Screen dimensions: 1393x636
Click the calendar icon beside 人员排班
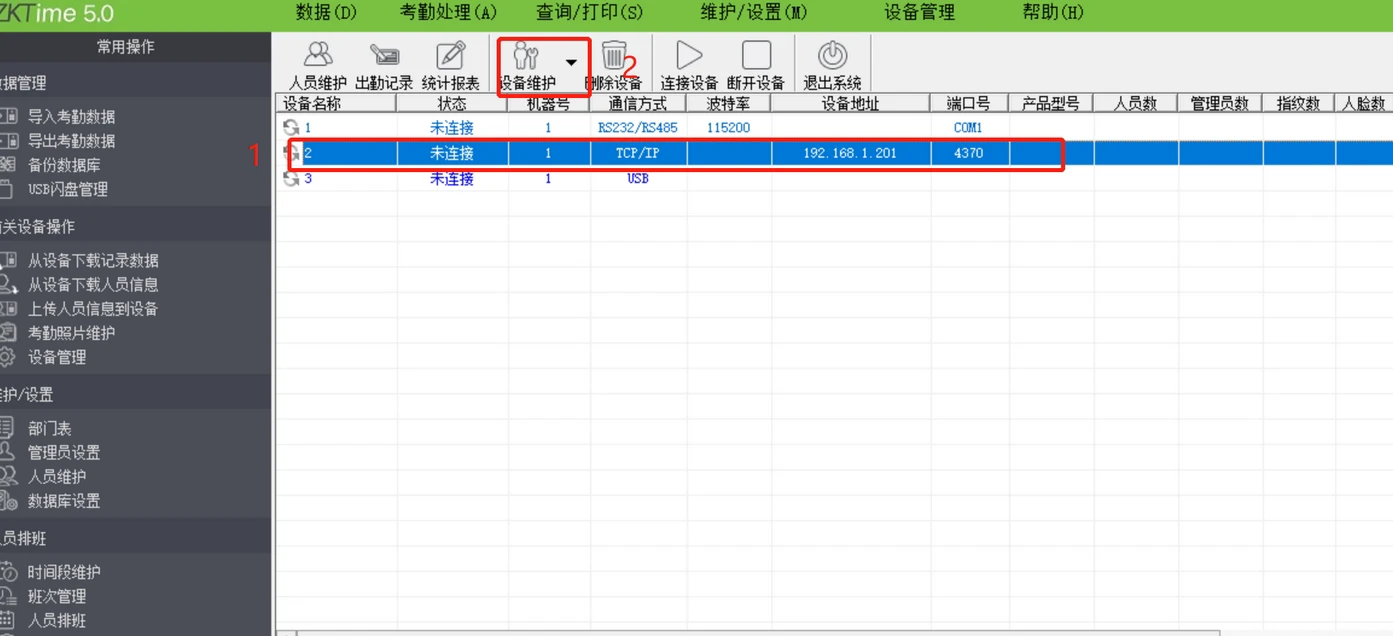[x=8, y=620]
